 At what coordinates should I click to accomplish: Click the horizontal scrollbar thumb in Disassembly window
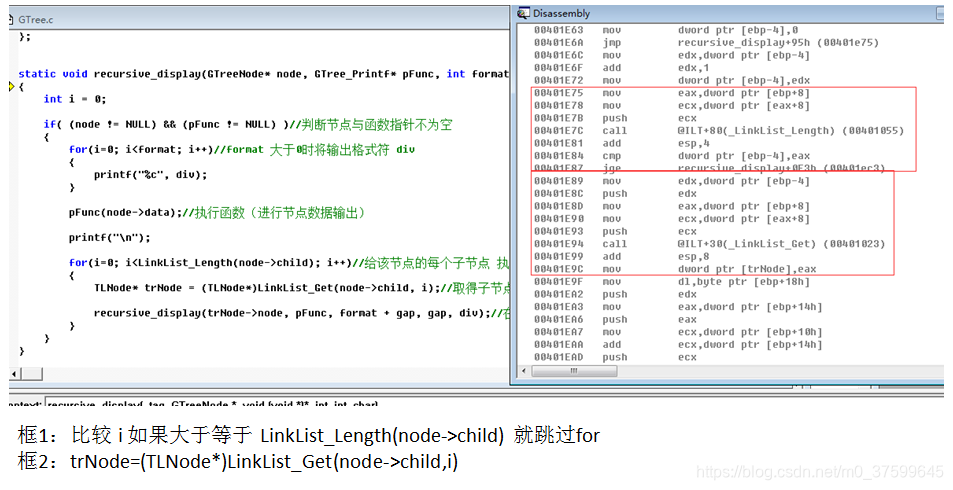tap(573, 370)
